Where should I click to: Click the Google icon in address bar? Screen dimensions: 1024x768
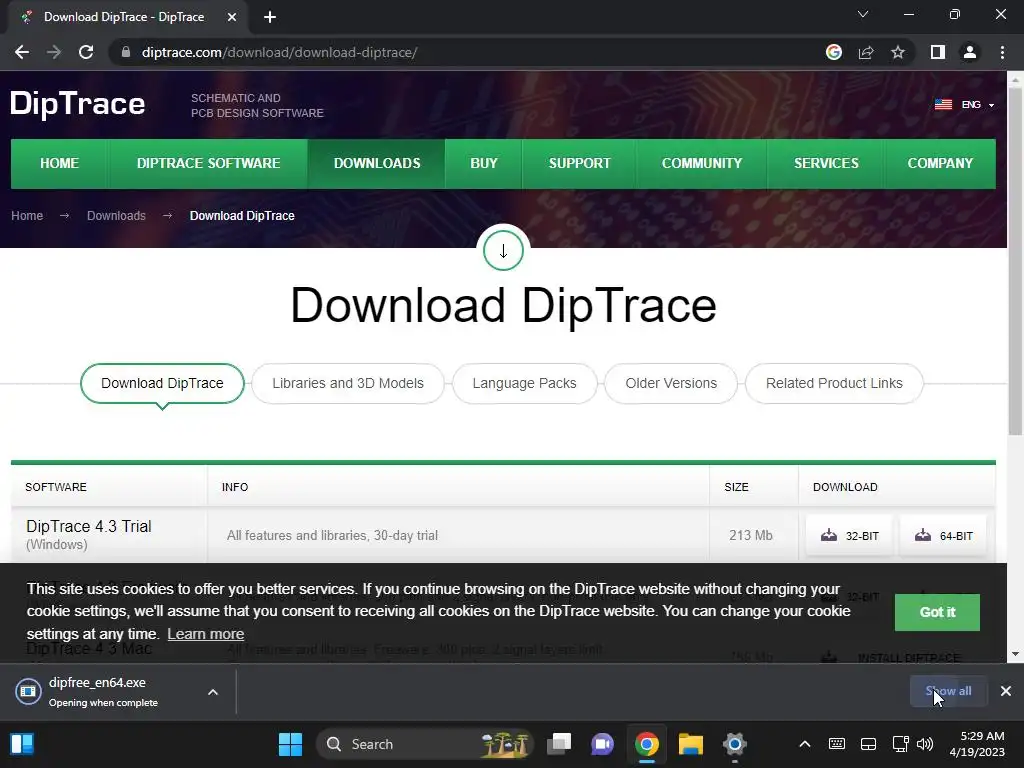834,52
